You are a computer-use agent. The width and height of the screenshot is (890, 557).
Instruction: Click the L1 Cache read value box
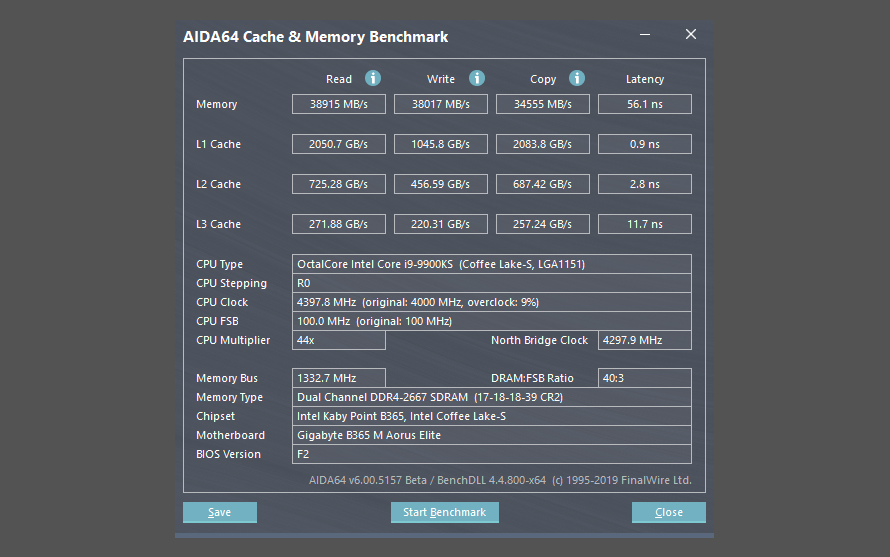click(339, 144)
